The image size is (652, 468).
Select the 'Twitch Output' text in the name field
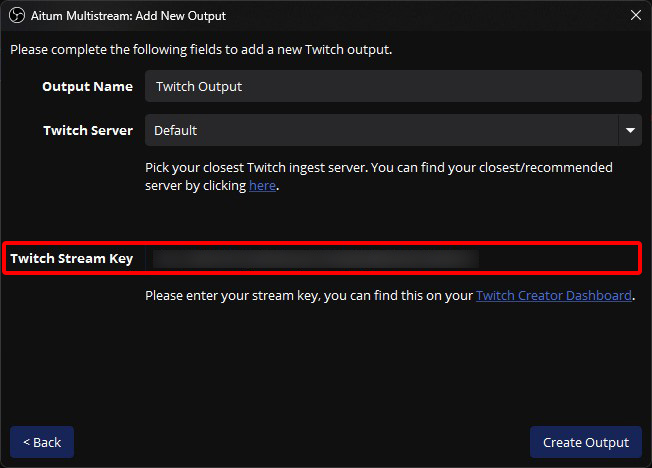click(x=199, y=86)
